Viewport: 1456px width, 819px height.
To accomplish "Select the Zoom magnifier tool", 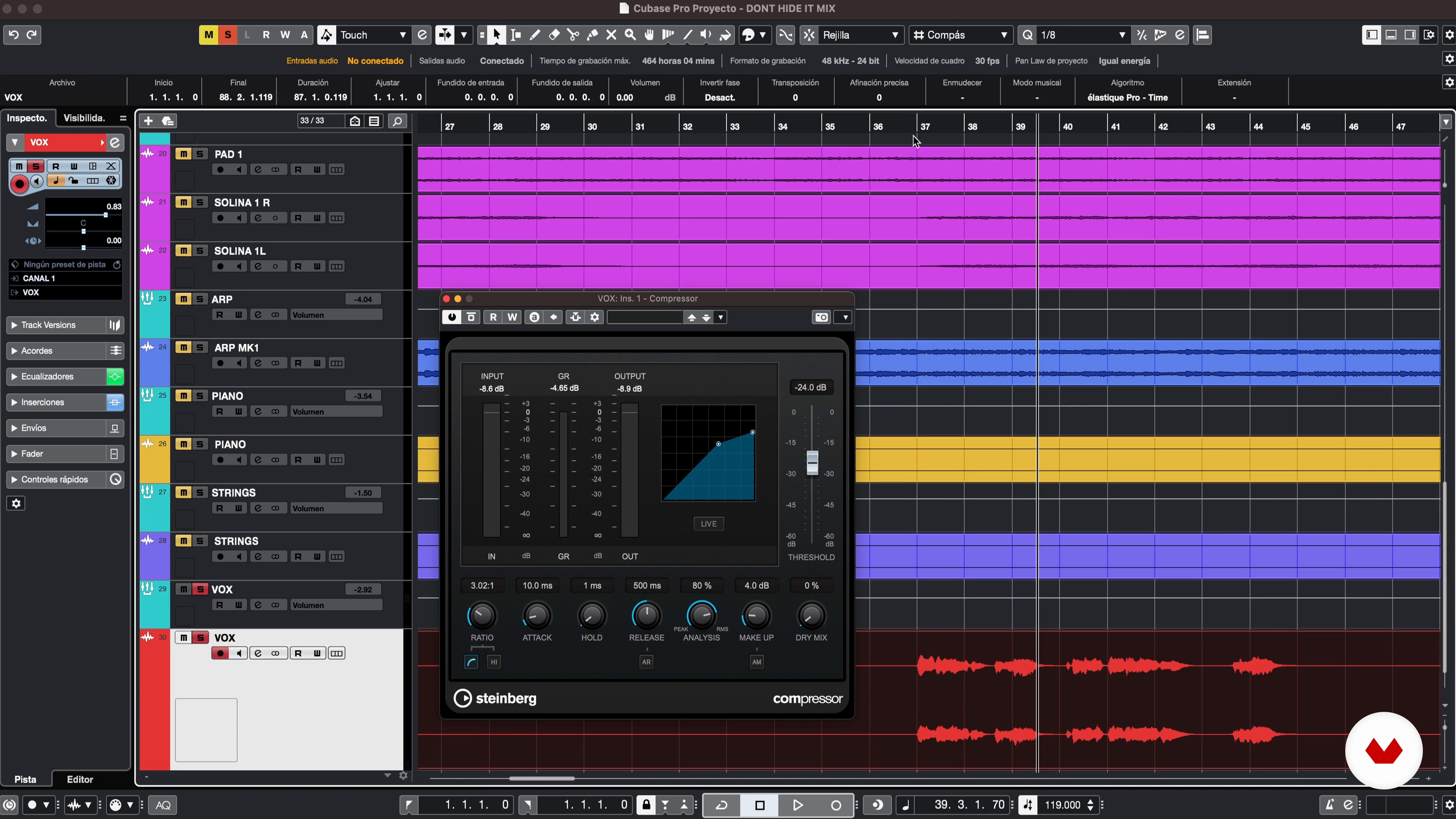I will 630,35.
